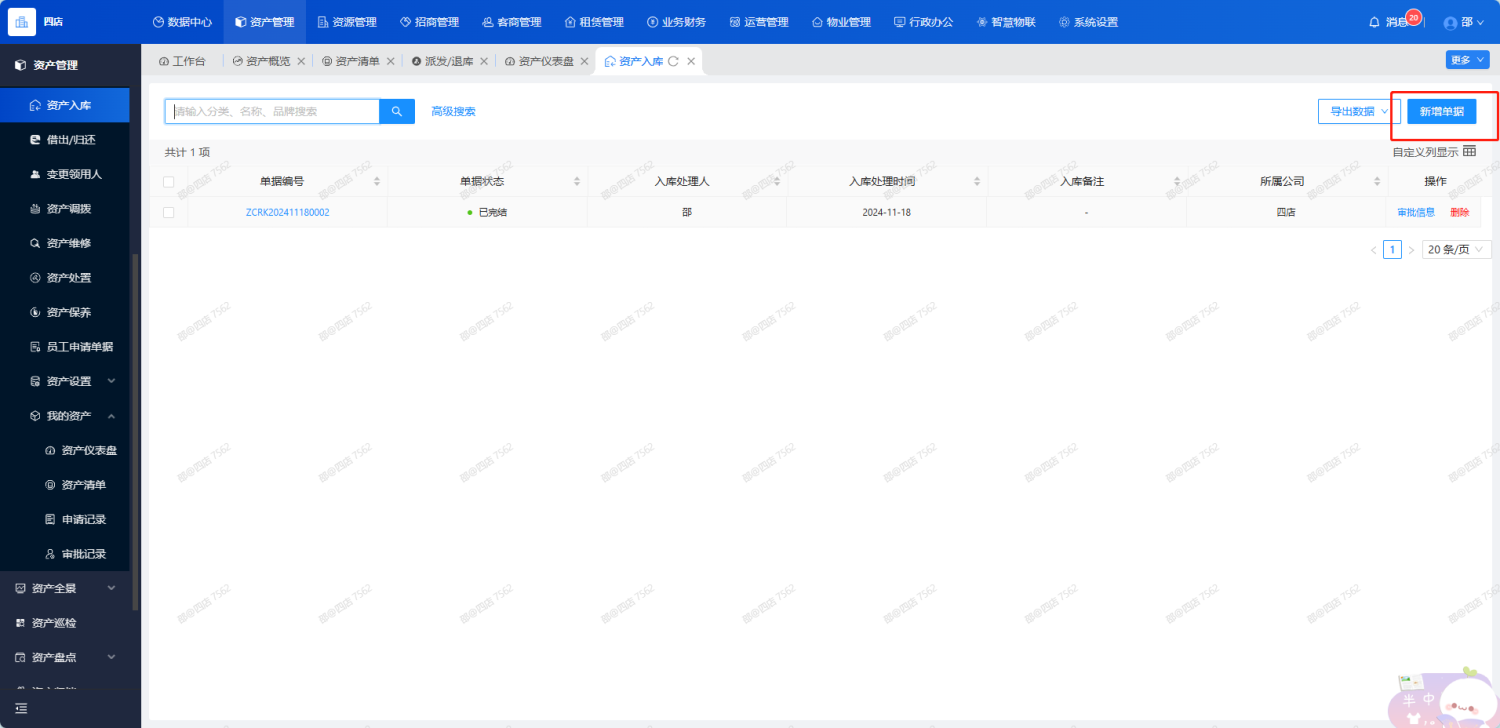Select 员工申请单据 in sidebar
This screenshot has height=728, width=1500.
coord(65,347)
